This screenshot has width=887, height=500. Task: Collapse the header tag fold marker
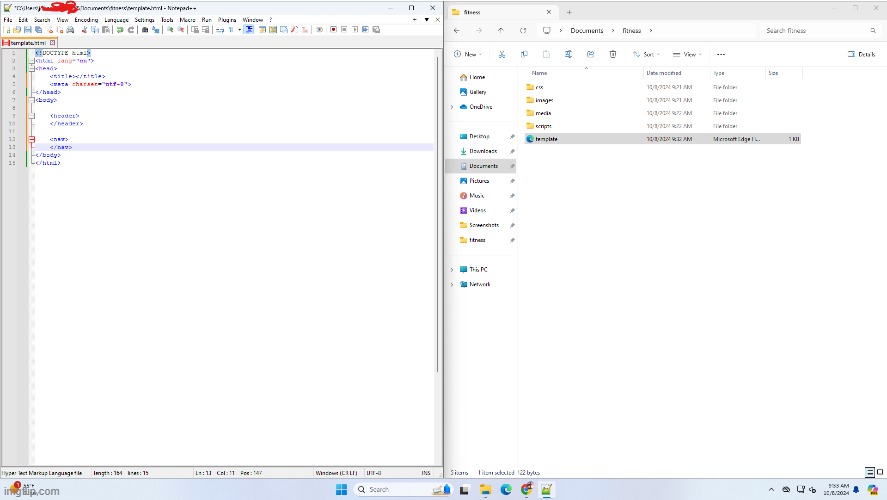pos(32,116)
